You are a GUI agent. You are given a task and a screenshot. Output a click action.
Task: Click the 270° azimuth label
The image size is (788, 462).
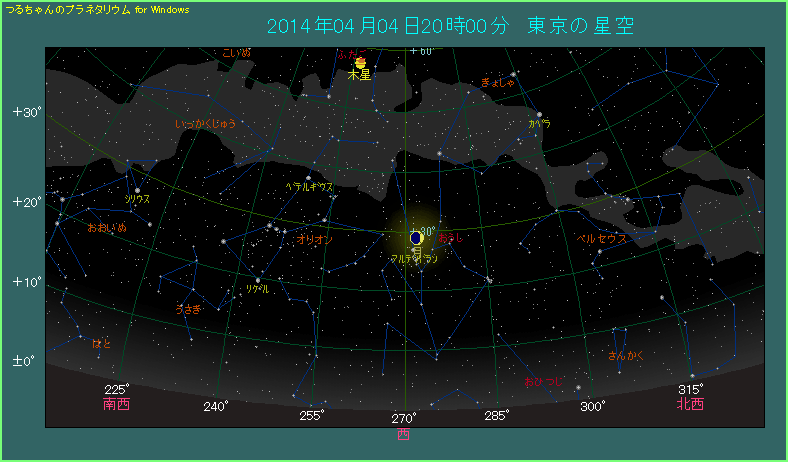(x=403, y=417)
